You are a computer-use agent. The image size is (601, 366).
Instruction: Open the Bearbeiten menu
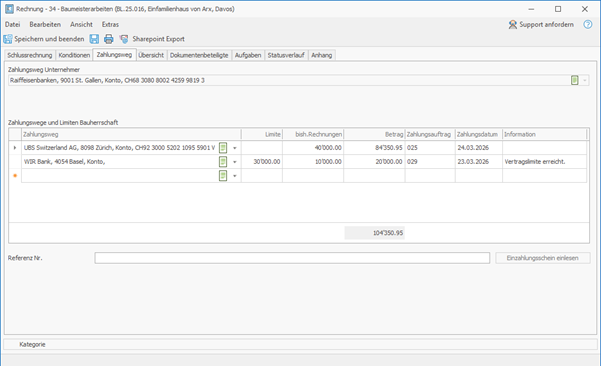pos(45,25)
